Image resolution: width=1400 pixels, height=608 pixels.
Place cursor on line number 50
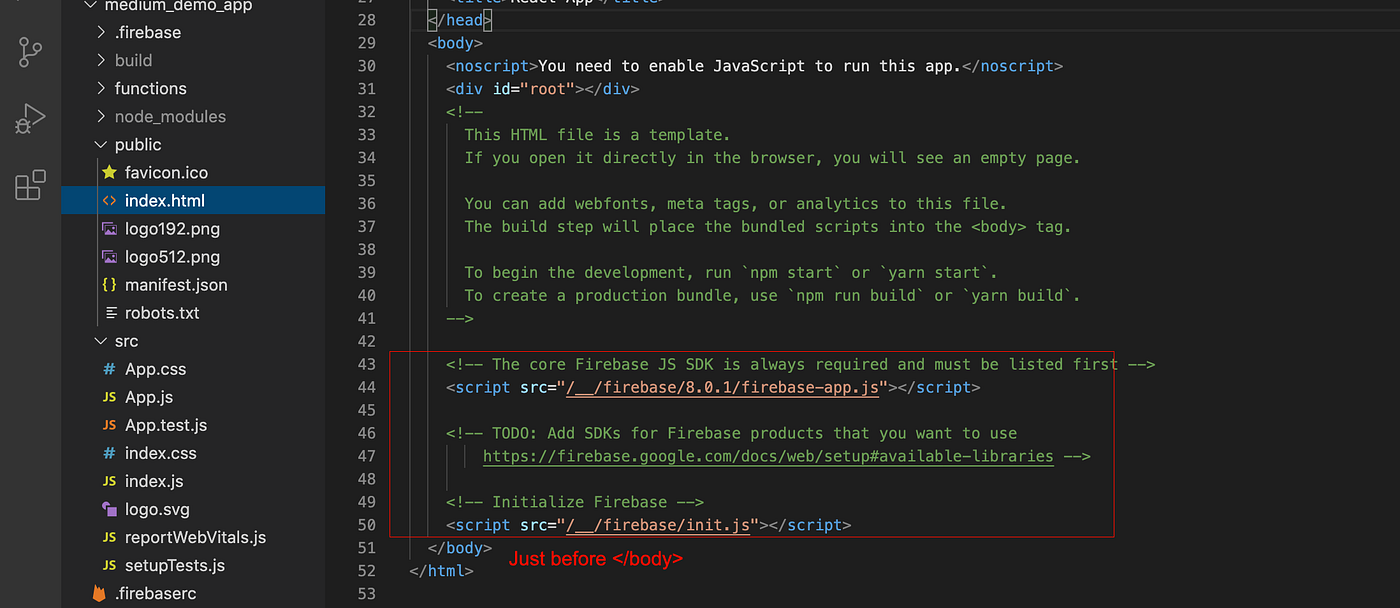tap(366, 524)
